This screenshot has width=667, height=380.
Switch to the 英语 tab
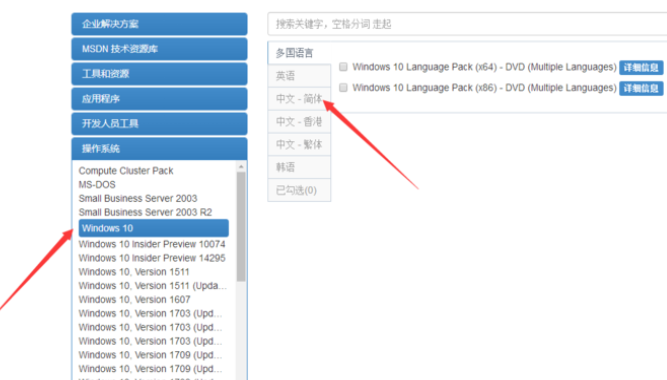(299, 76)
